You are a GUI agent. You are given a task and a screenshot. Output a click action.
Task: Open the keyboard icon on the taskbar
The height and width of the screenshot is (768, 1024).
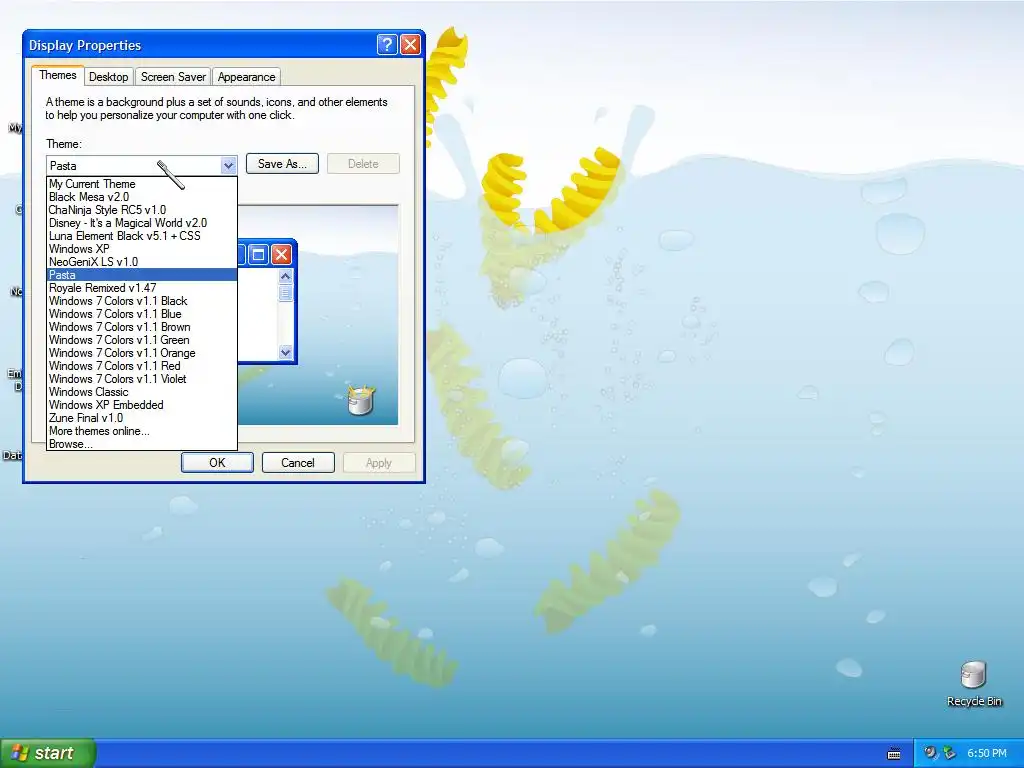894,754
